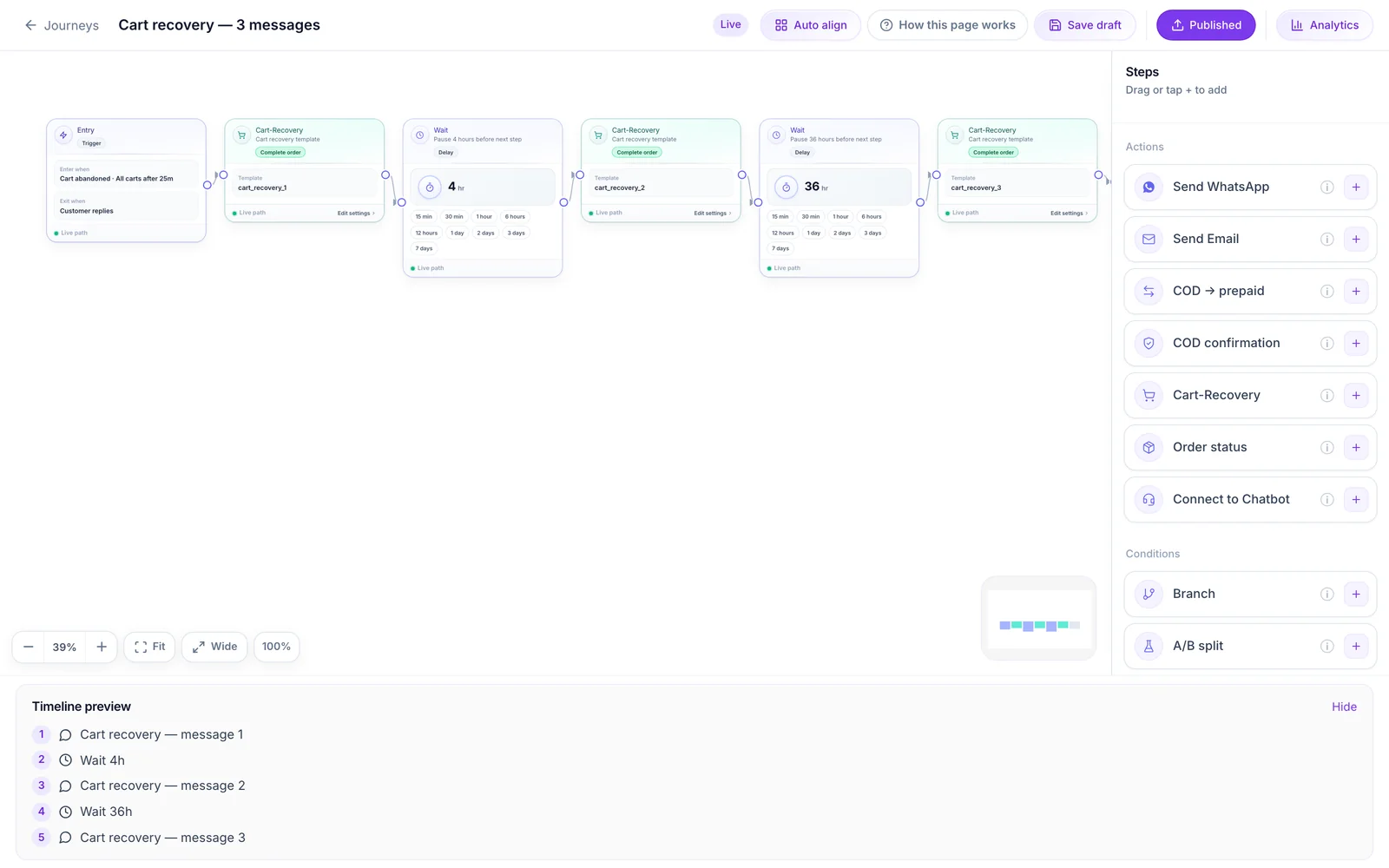Select 6 hours in the 4 hr Wait node
This screenshot has width=1389, height=868.
[515, 217]
